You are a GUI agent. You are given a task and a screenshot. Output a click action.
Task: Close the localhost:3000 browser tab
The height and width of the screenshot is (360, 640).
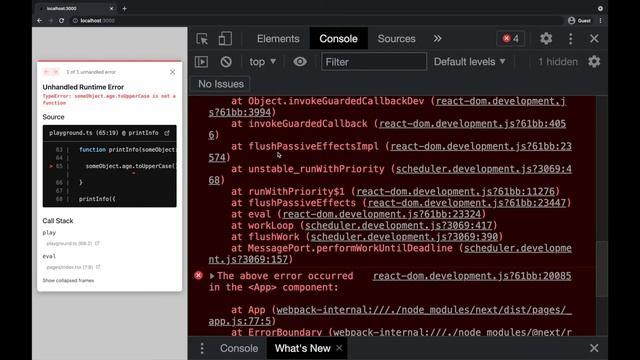coord(111,9)
